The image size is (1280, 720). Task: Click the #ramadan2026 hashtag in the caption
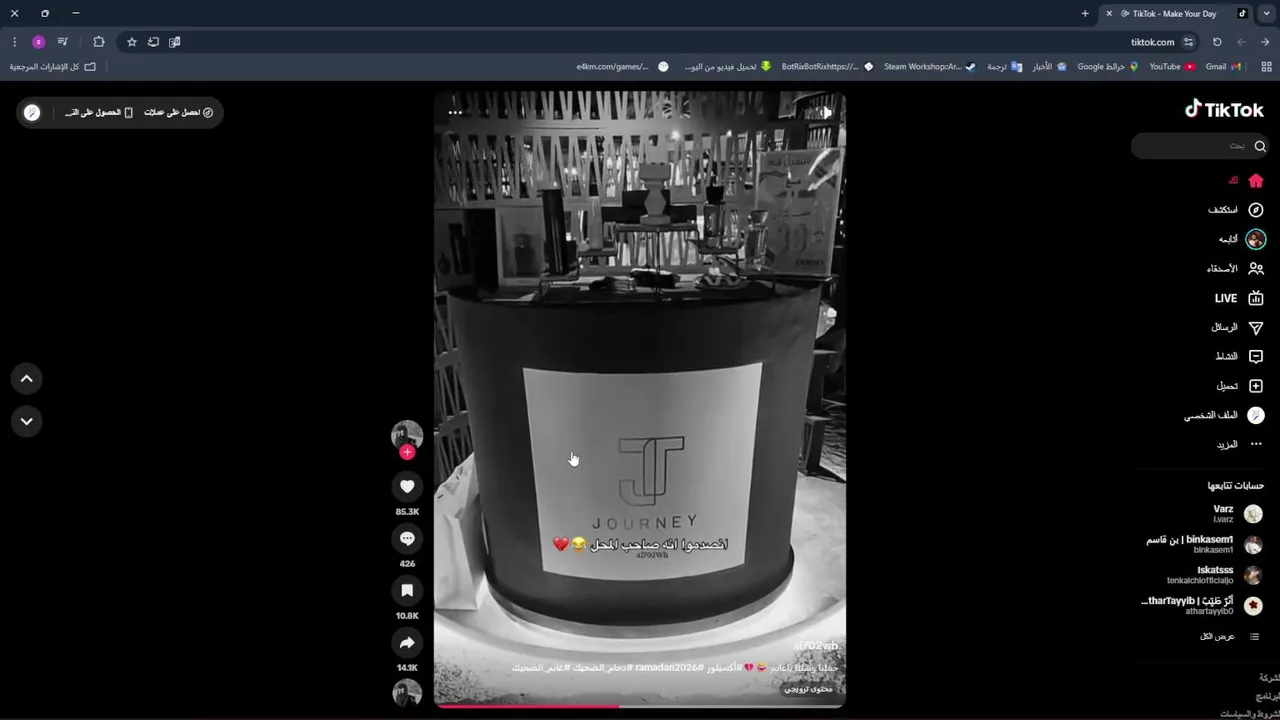pos(669,667)
